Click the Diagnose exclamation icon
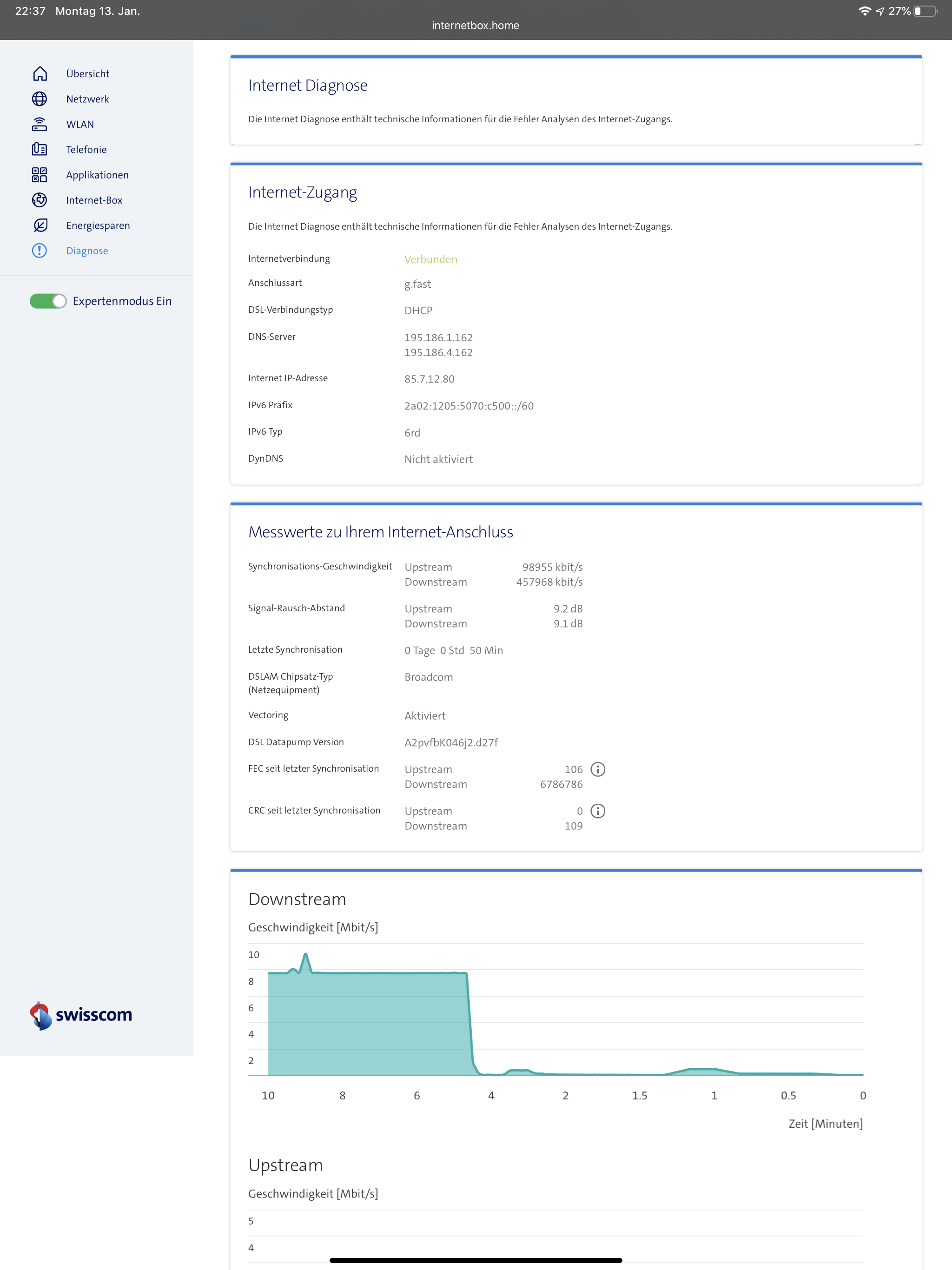This screenshot has width=952, height=1270. point(40,250)
